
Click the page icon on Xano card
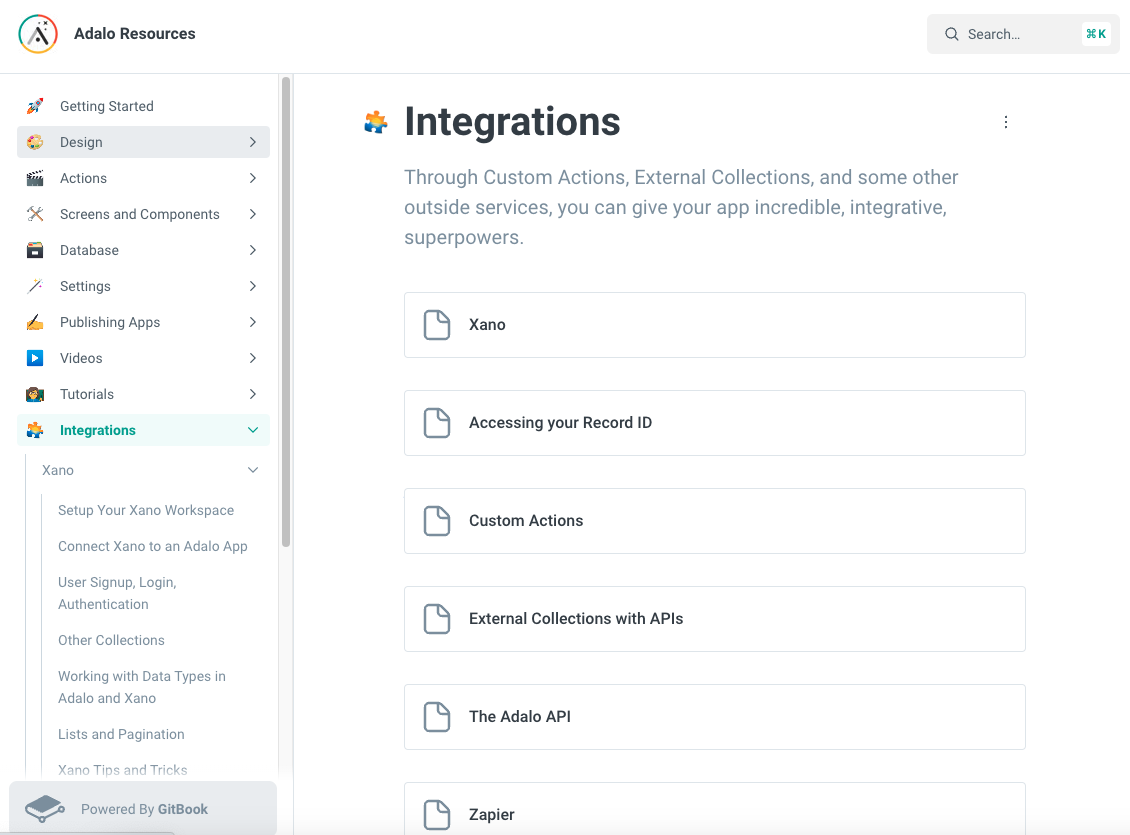coord(437,325)
